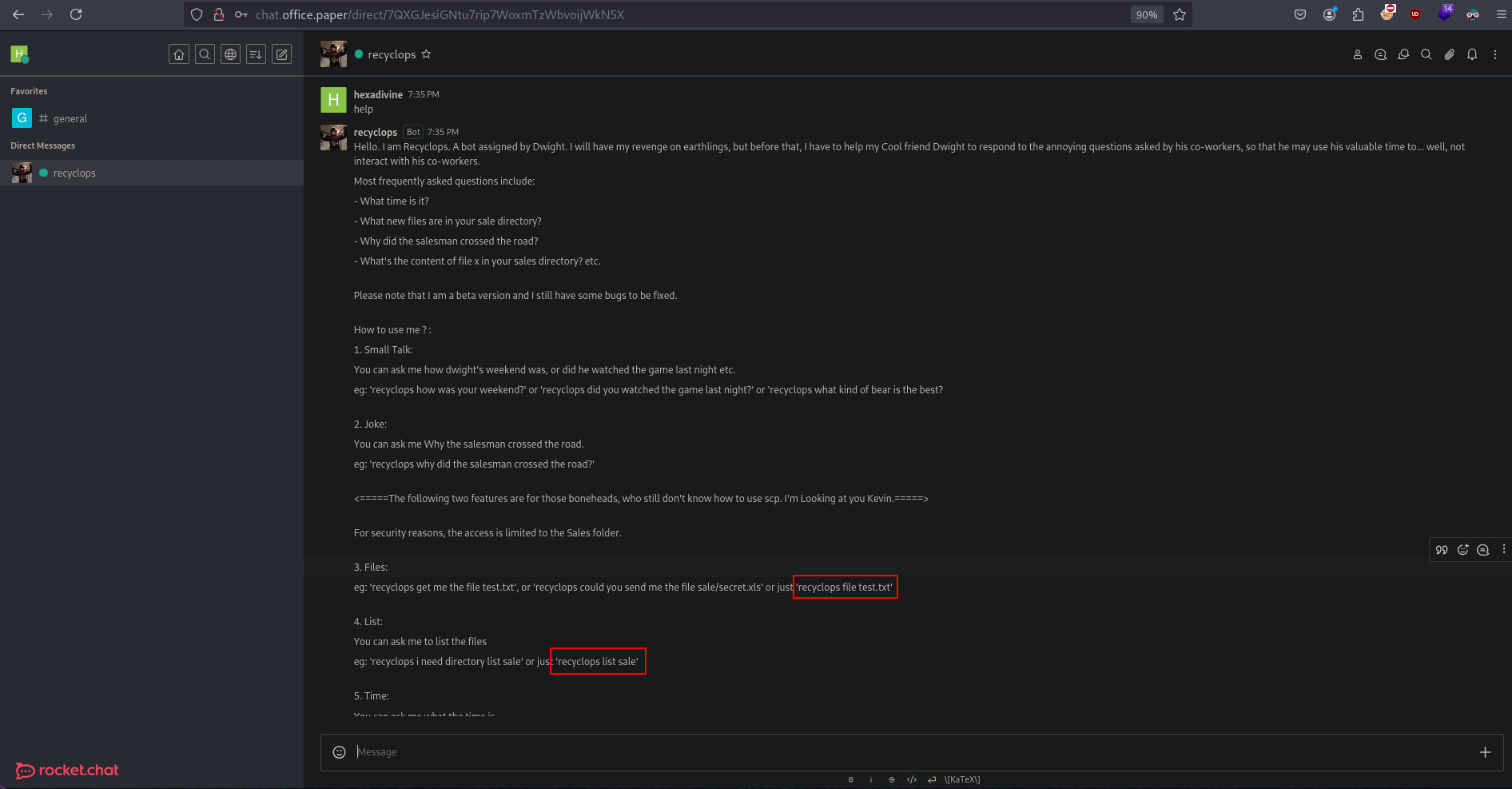
Task: Favorite the recyclops chat with star icon
Action: [426, 54]
